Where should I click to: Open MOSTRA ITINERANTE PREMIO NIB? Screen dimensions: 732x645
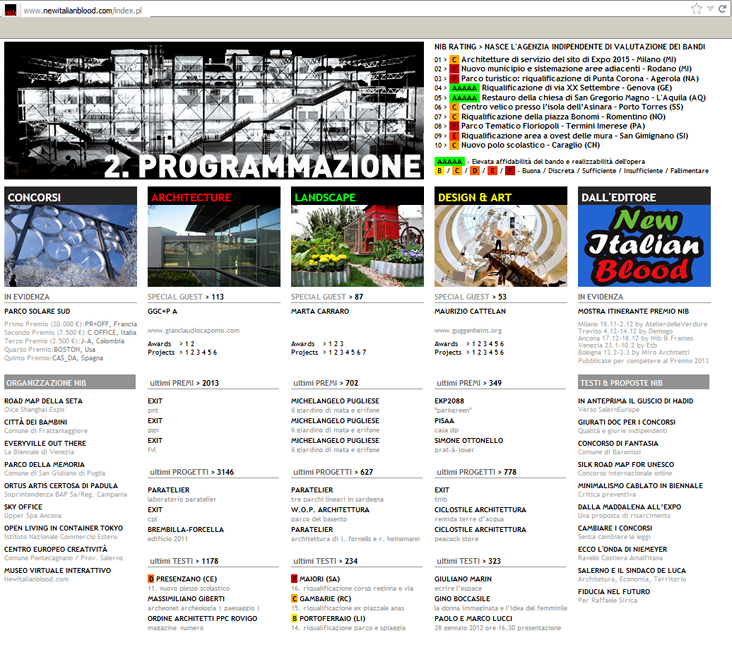(633, 311)
